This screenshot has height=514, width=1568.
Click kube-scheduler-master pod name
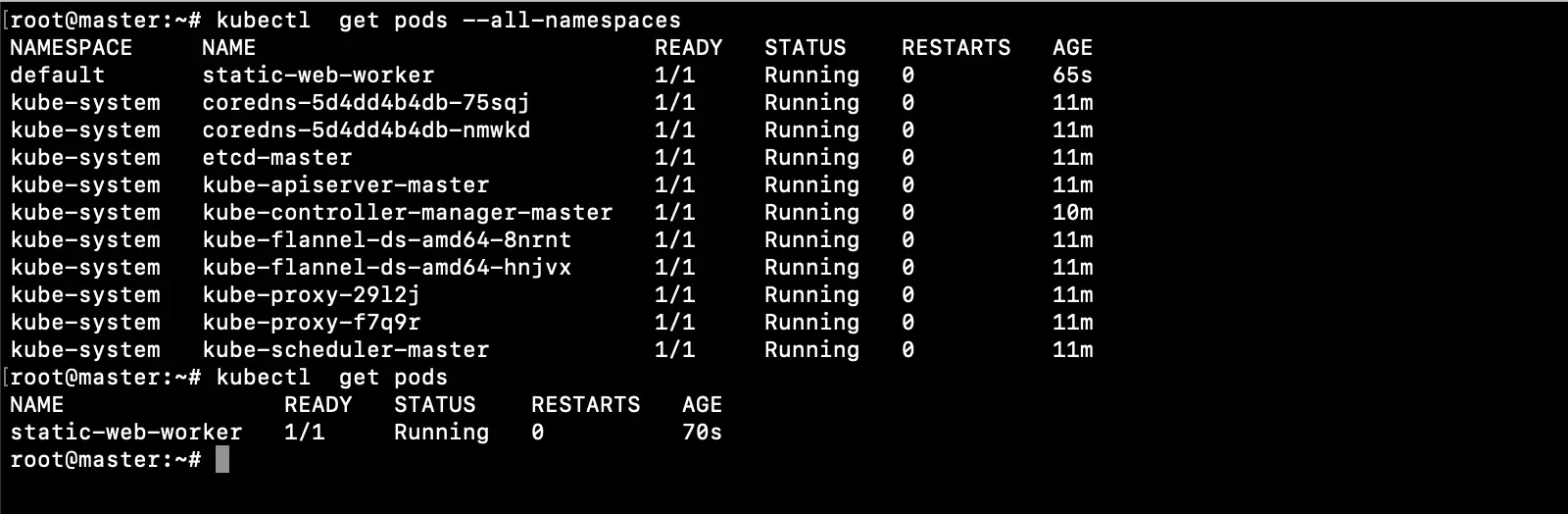pos(345,350)
